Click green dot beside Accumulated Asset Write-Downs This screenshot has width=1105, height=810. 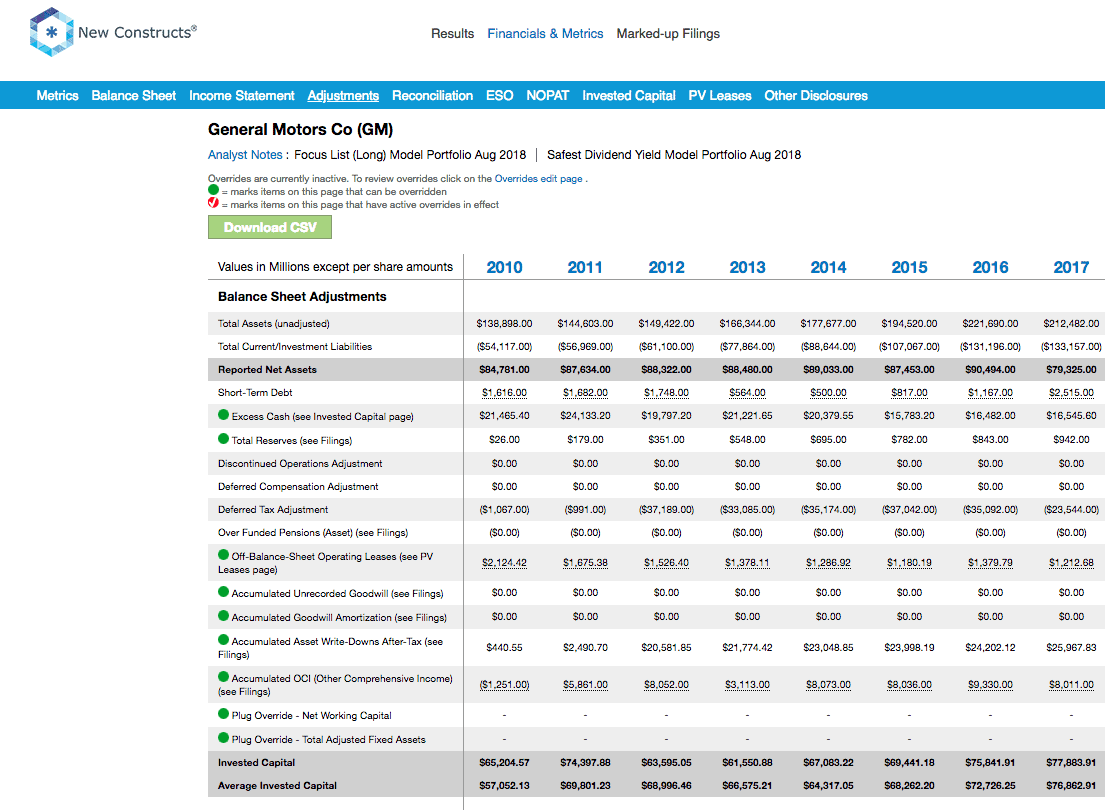click(223, 639)
